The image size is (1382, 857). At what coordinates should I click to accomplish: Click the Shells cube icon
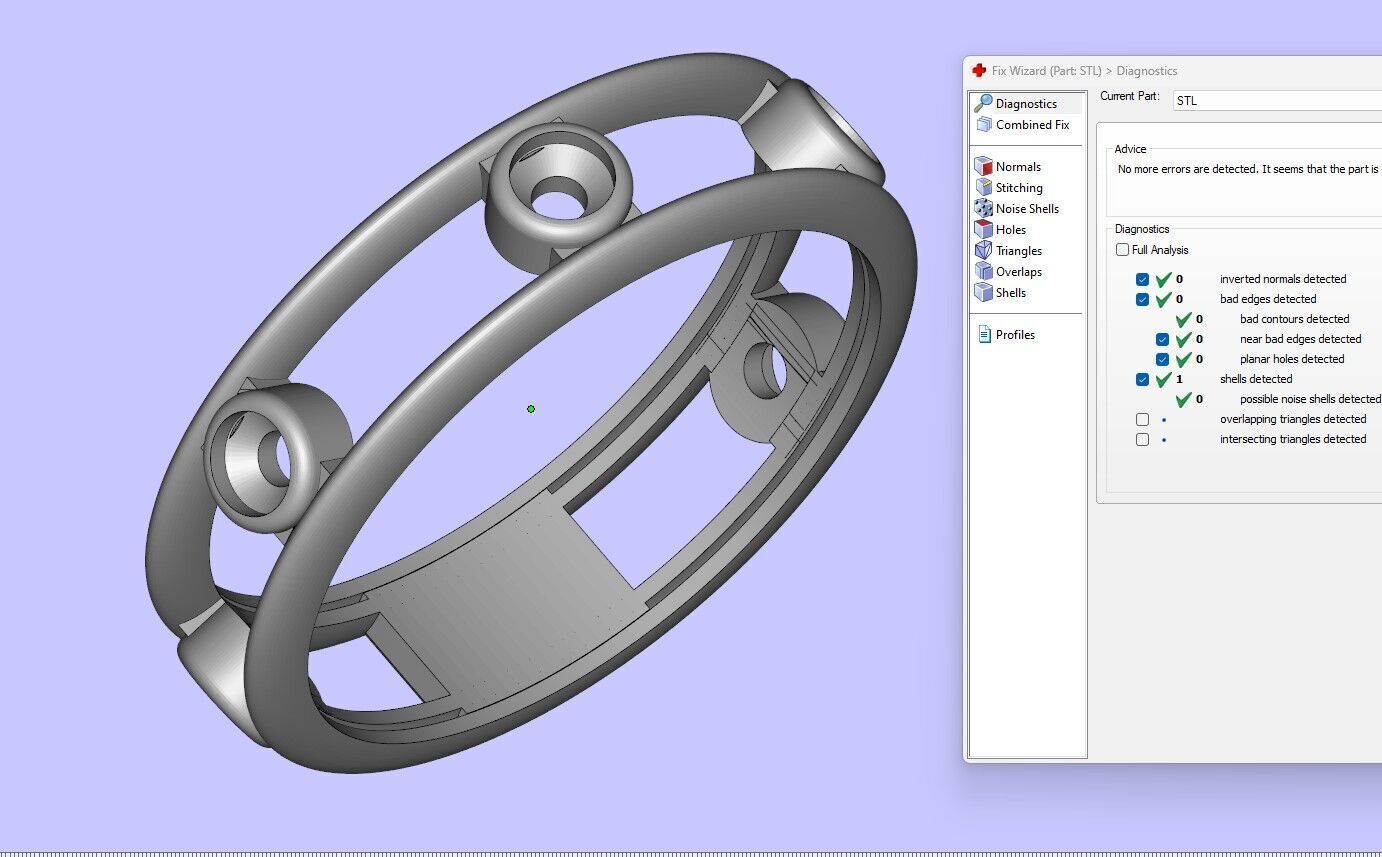tap(984, 293)
